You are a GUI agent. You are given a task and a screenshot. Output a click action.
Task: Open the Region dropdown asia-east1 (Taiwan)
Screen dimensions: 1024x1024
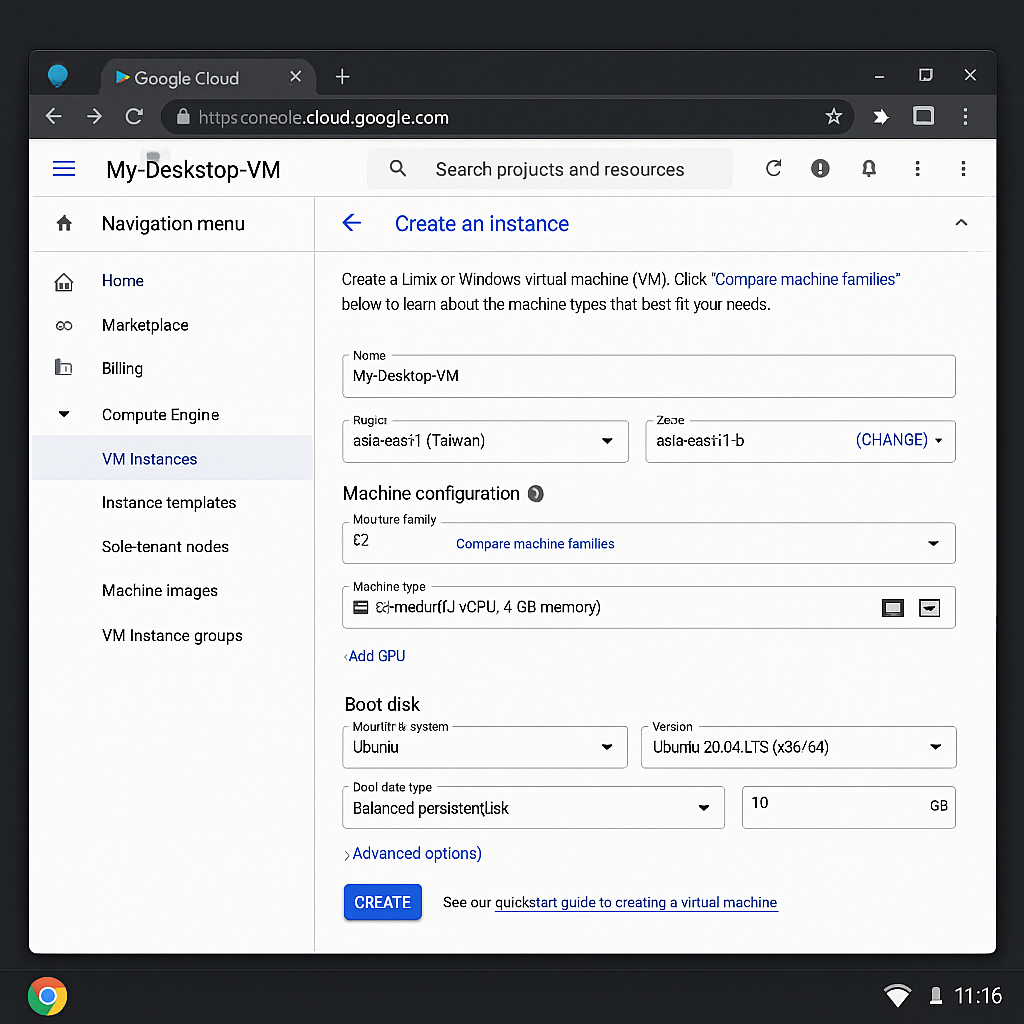click(x=485, y=441)
